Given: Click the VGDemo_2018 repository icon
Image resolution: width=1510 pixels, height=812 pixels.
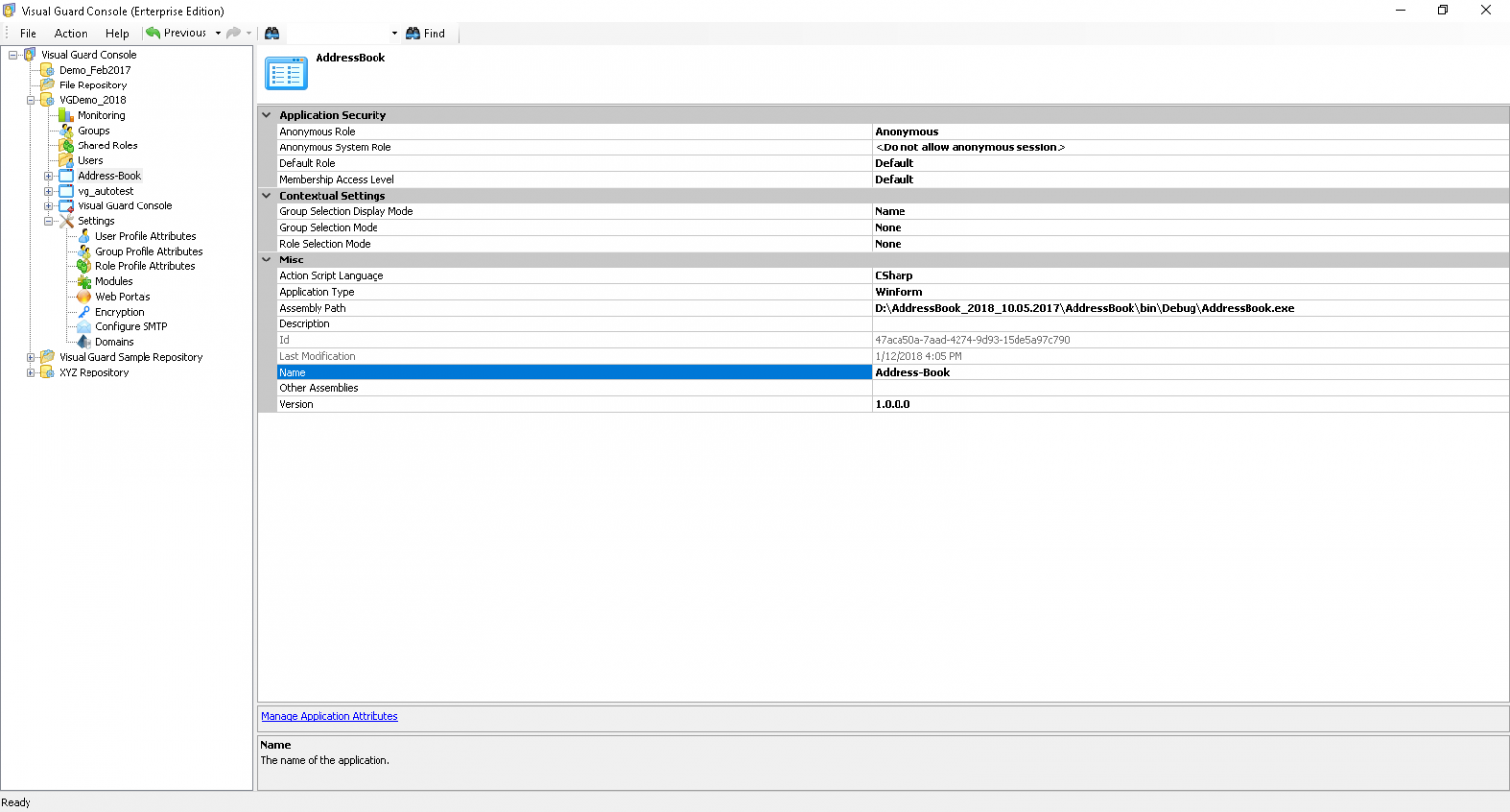Looking at the screenshot, I should point(47,100).
